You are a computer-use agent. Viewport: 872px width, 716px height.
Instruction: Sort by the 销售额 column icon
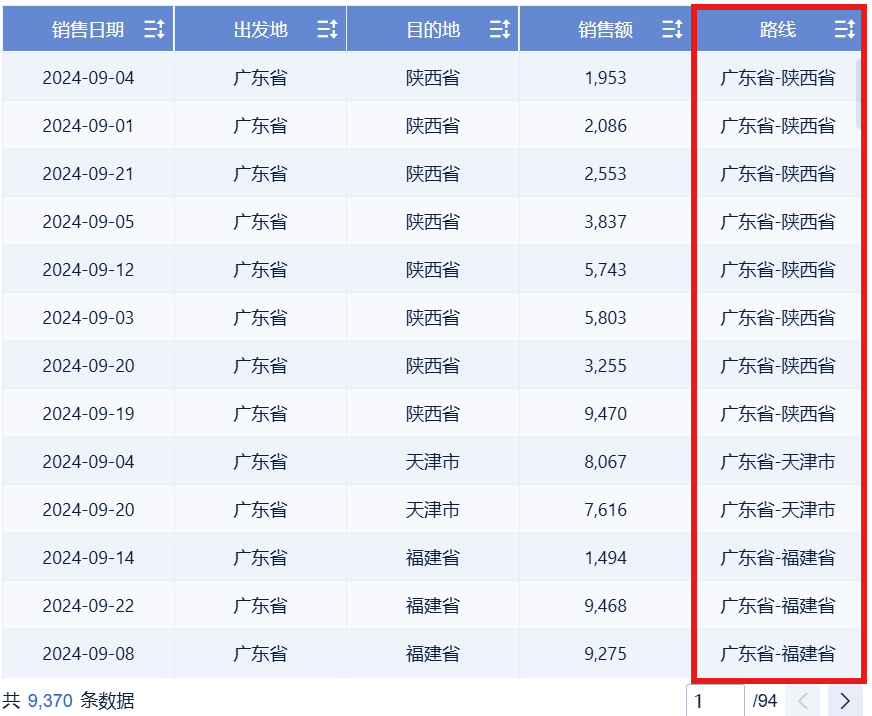pos(672,29)
